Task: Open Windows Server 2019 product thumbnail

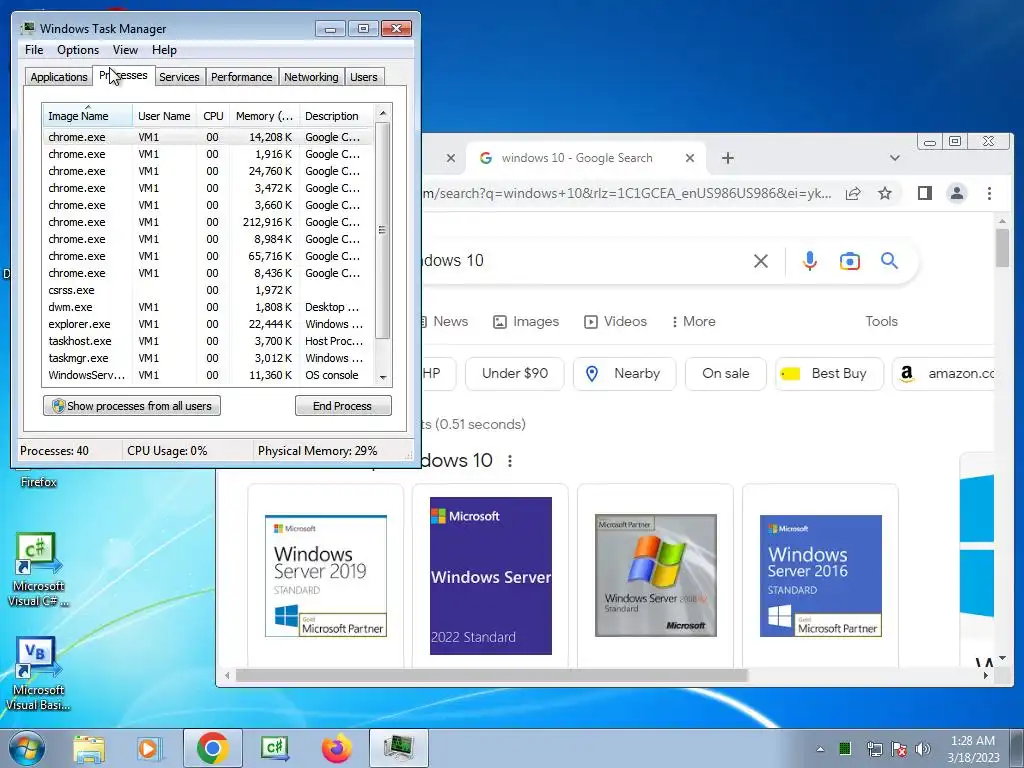Action: (x=325, y=575)
